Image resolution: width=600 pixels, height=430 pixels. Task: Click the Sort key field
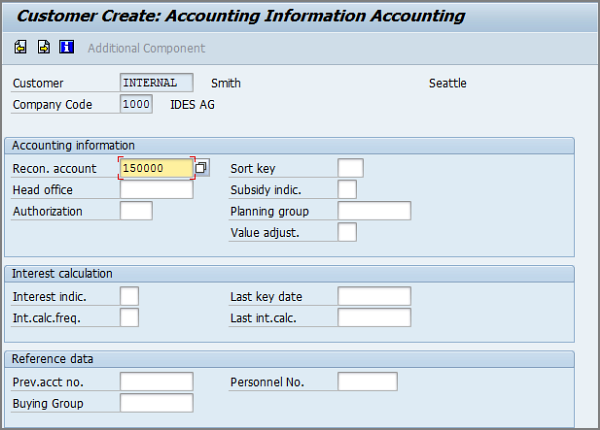(350, 168)
